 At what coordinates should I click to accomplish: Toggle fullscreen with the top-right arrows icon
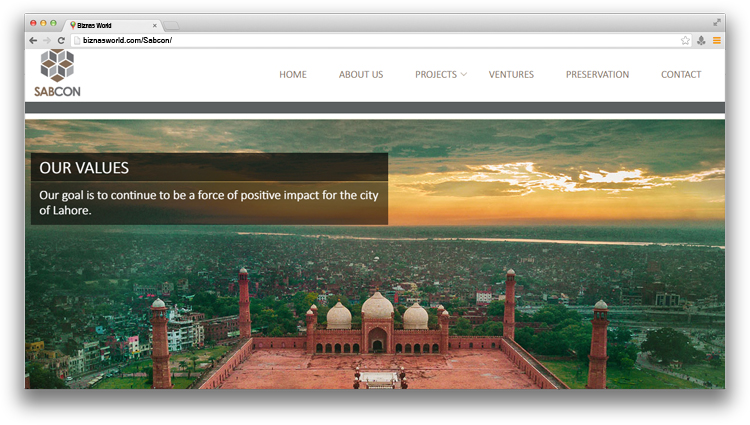point(716,22)
